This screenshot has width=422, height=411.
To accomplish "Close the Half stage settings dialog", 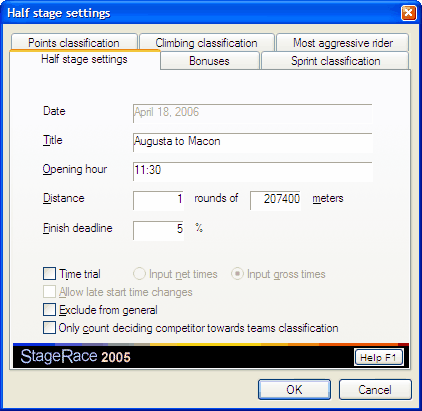I will click(408, 13).
